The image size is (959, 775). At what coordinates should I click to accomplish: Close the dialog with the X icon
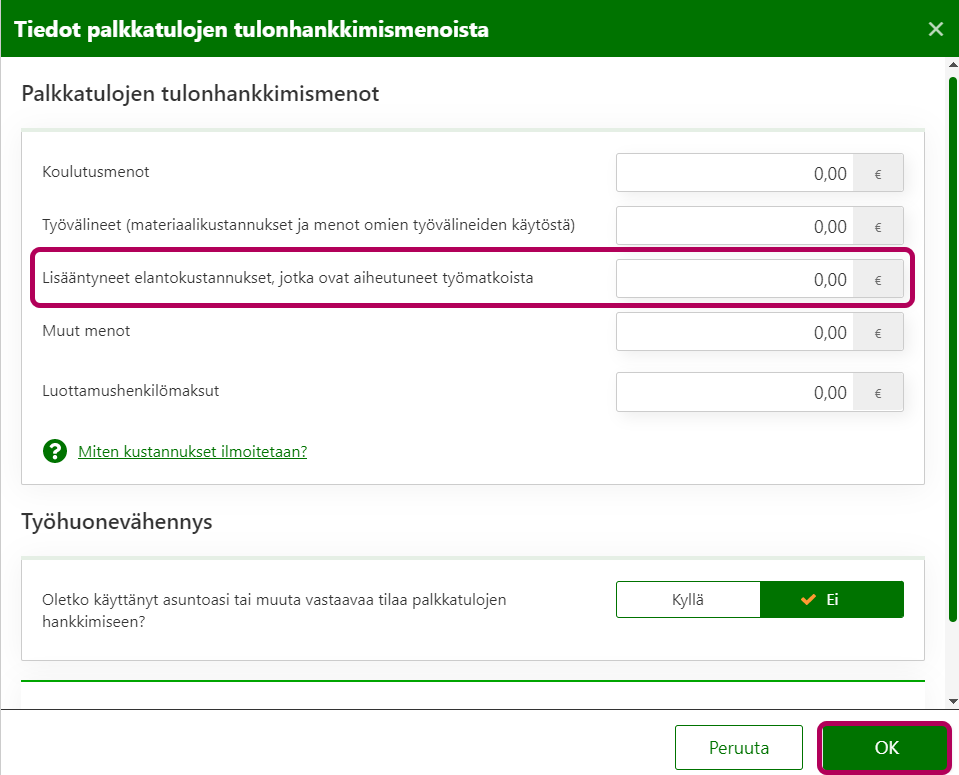click(x=935, y=29)
